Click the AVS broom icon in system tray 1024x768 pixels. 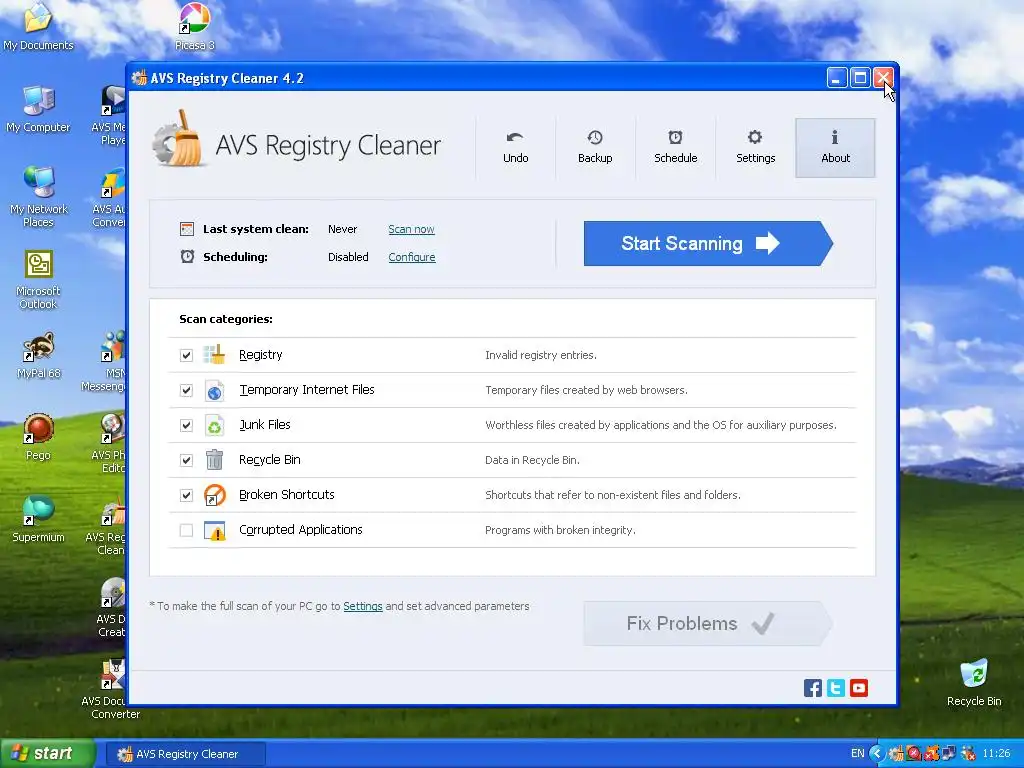(896, 754)
